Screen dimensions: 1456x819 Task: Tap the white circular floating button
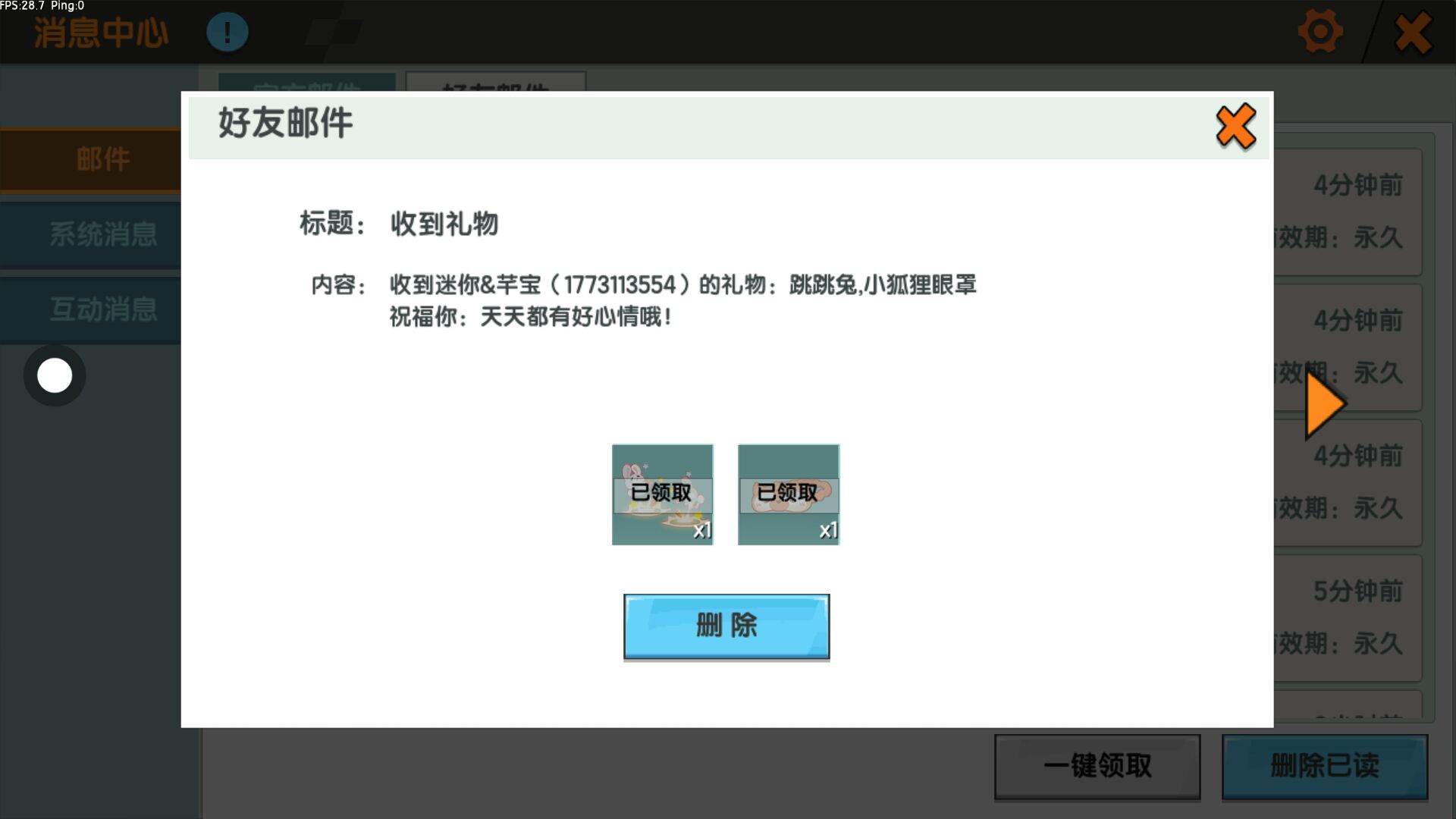[x=55, y=375]
